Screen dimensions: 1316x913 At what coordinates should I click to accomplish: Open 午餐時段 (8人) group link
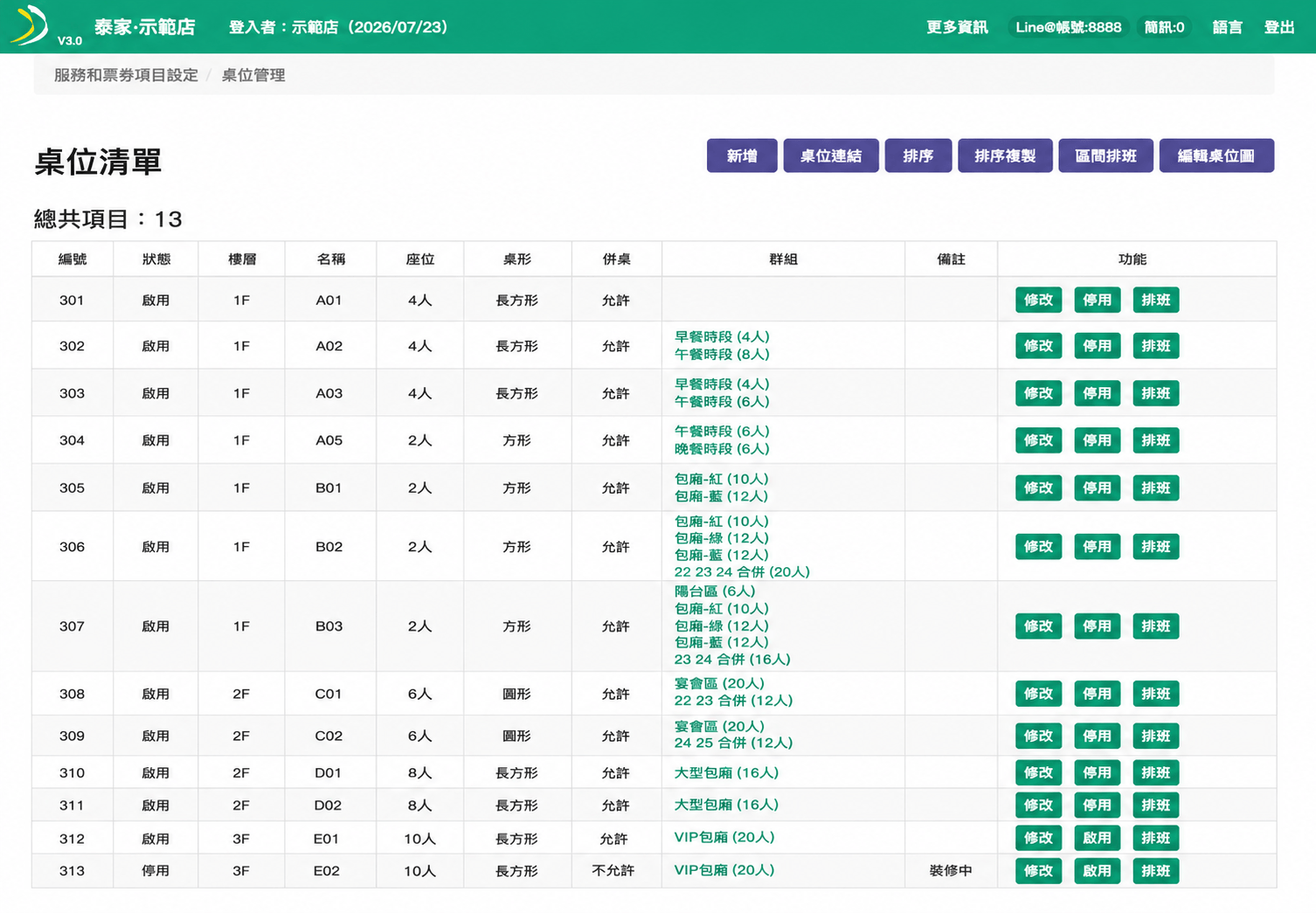722,355
